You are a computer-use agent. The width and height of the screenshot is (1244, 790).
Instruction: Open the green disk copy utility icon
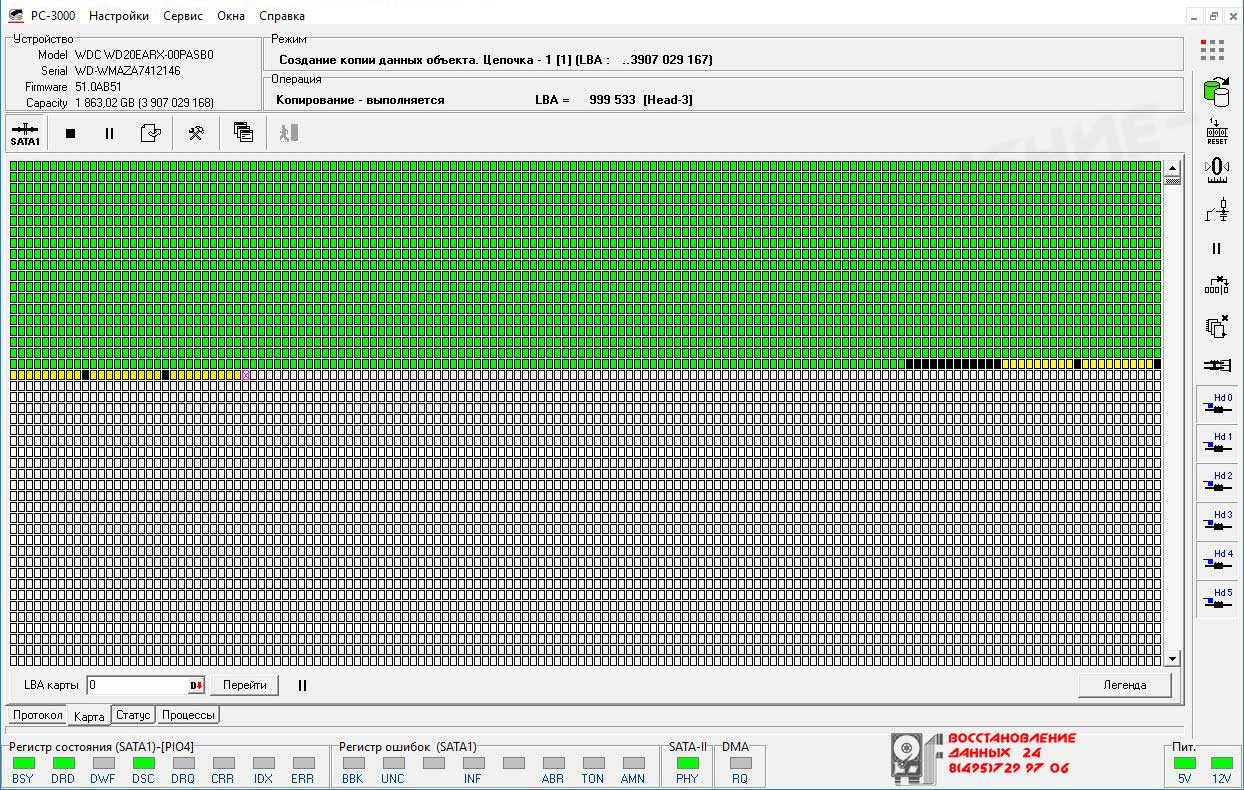(1216, 92)
